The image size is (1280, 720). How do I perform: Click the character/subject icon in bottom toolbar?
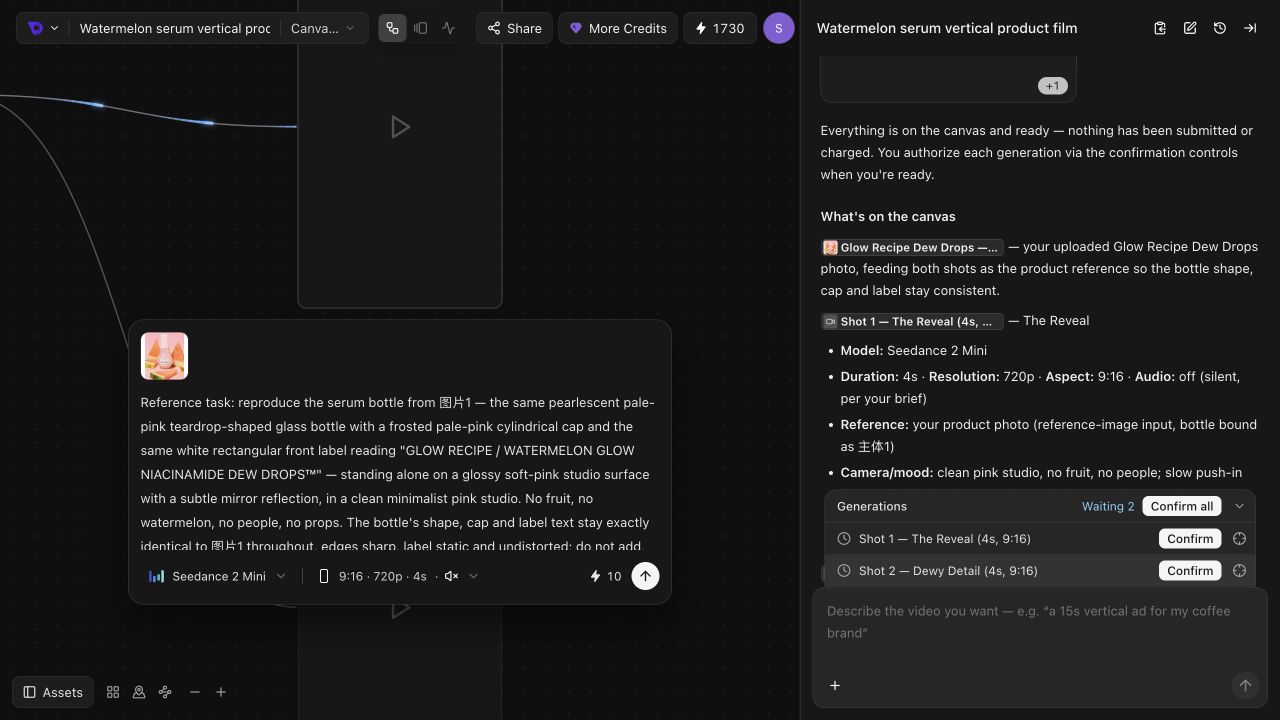coord(139,692)
